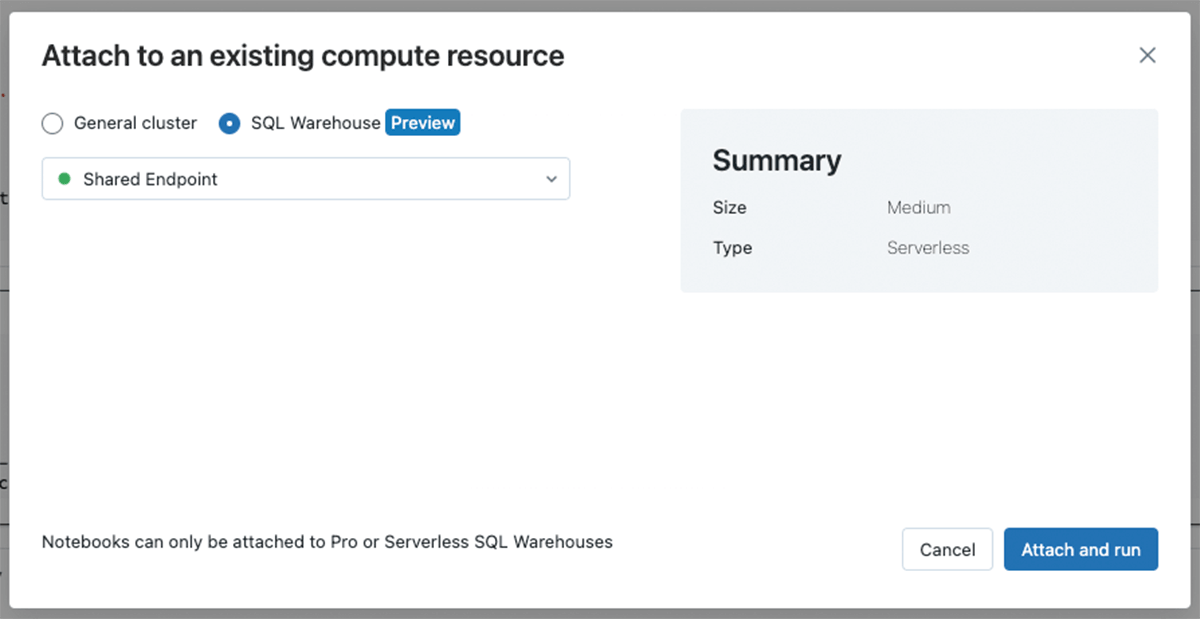Click the dropdown chevron arrow
1200x619 pixels.
tap(551, 180)
